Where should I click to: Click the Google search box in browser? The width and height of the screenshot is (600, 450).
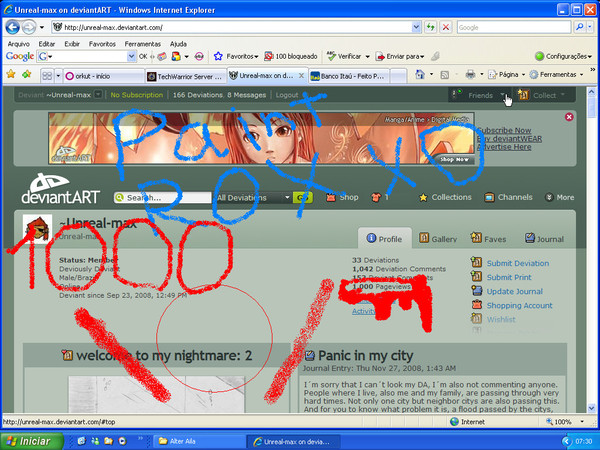514,27
